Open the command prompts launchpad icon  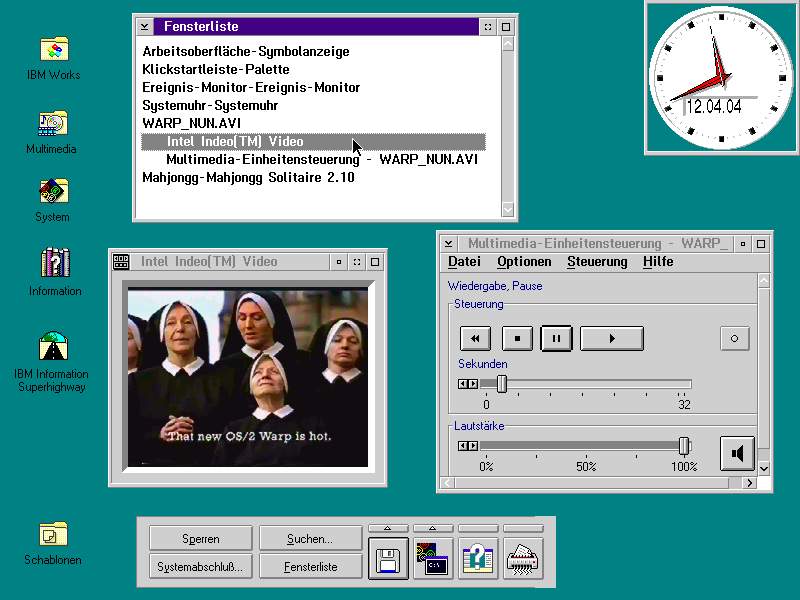click(433, 558)
